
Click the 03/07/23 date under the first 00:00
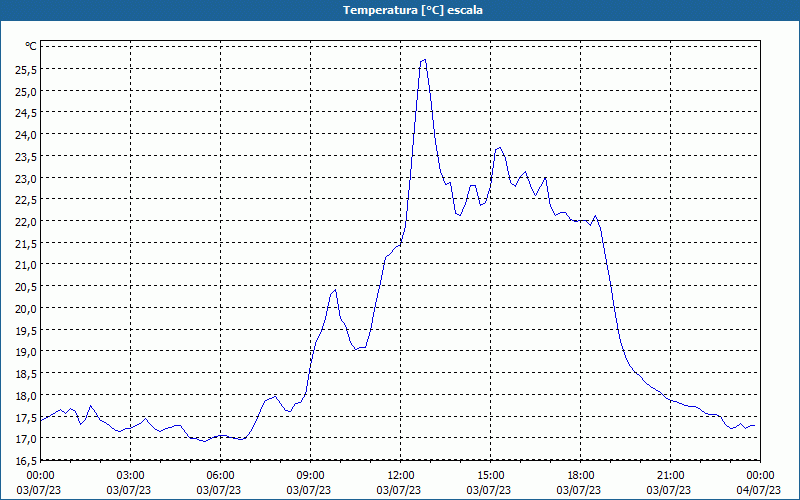pos(39,490)
